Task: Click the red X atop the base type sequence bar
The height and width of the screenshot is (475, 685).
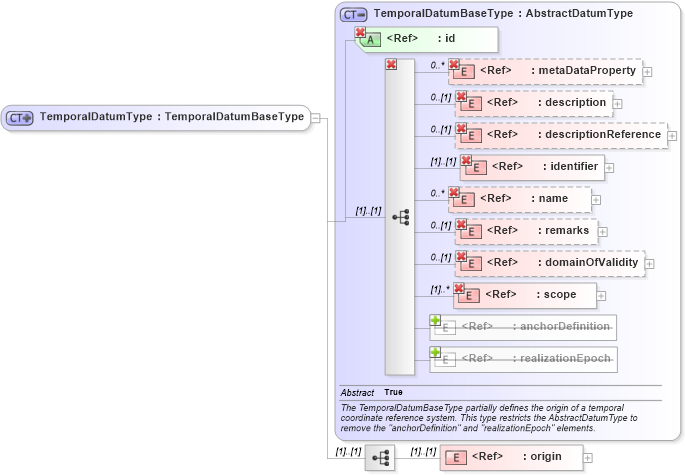Action: pos(391,64)
